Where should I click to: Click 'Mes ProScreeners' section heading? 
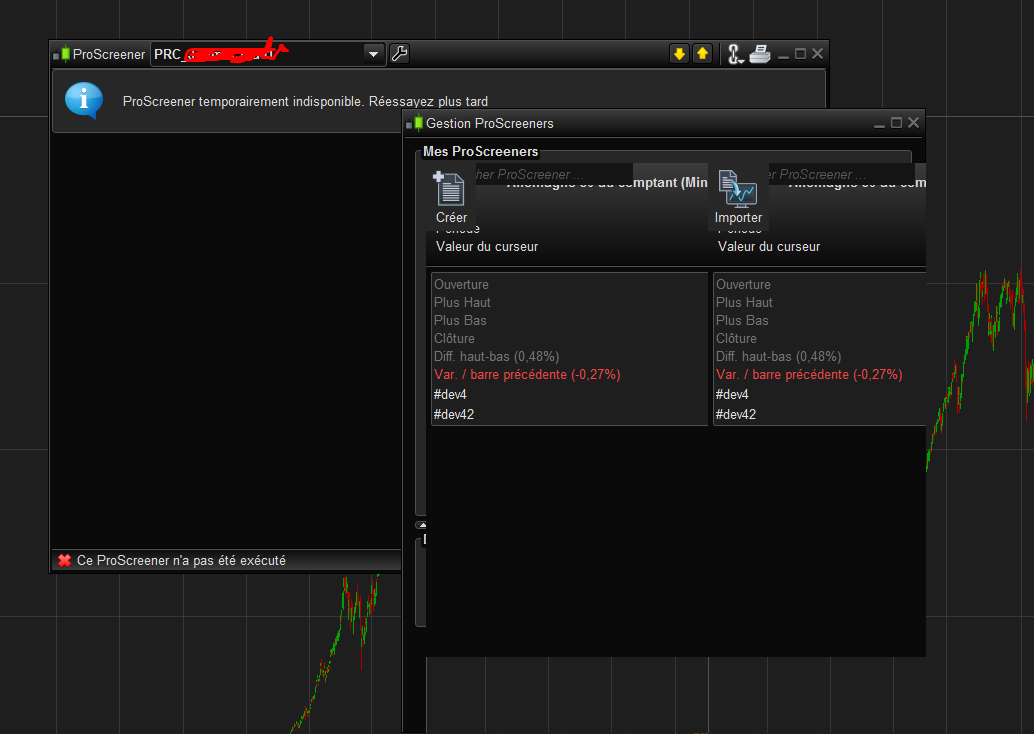pos(481,151)
